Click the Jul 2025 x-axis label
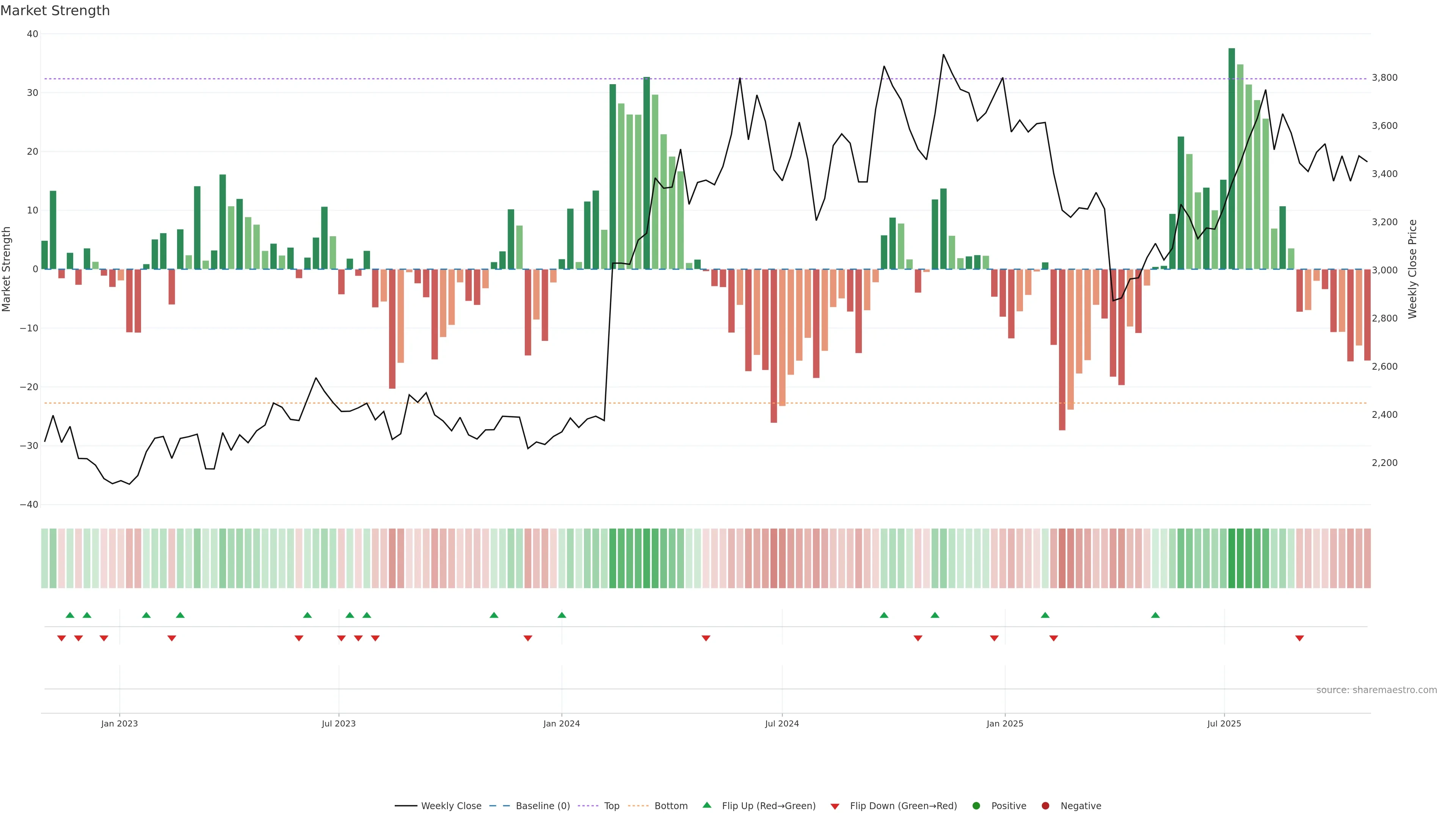 pyautogui.click(x=1224, y=723)
